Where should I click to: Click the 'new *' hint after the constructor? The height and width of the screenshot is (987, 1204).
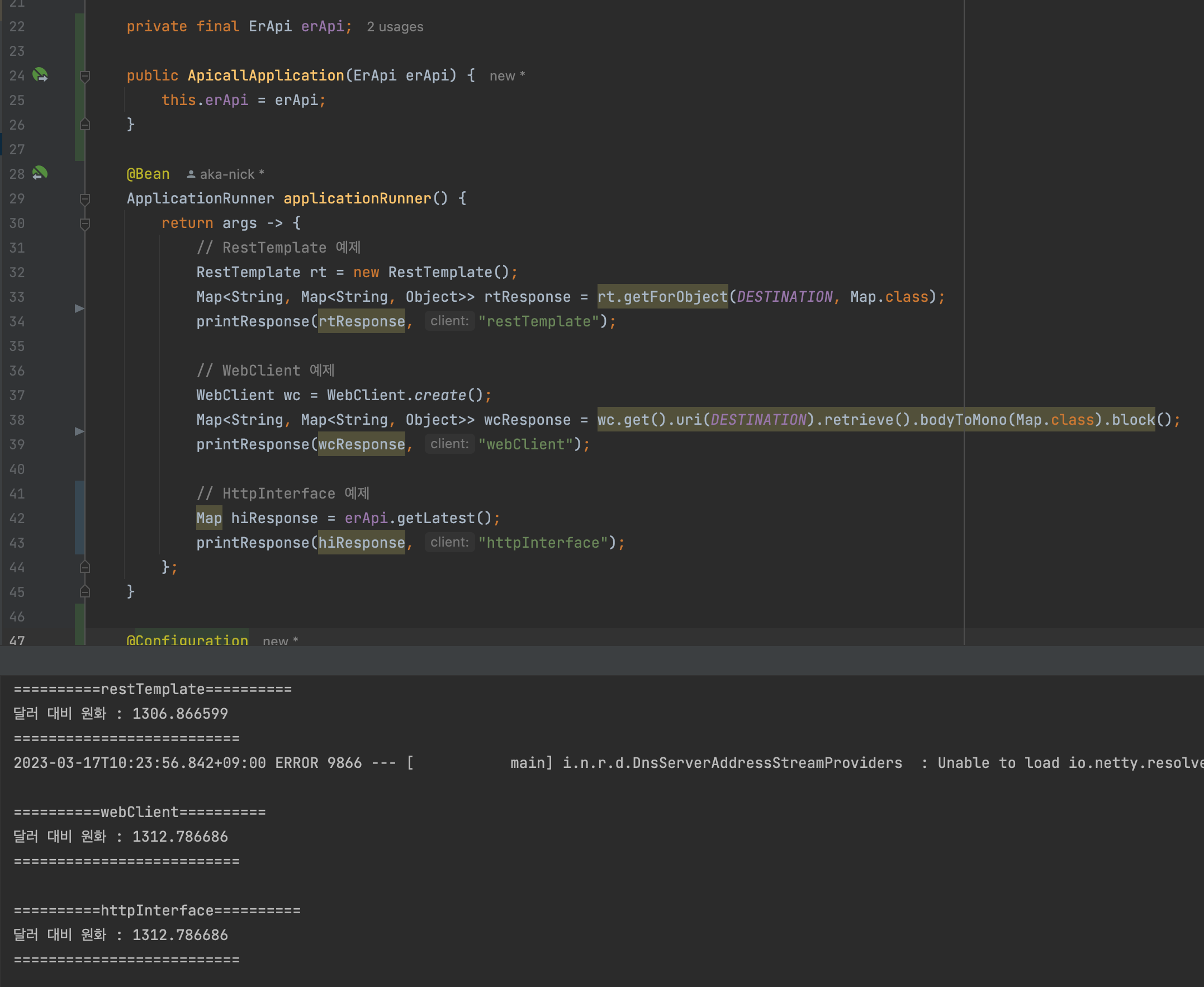pos(507,76)
